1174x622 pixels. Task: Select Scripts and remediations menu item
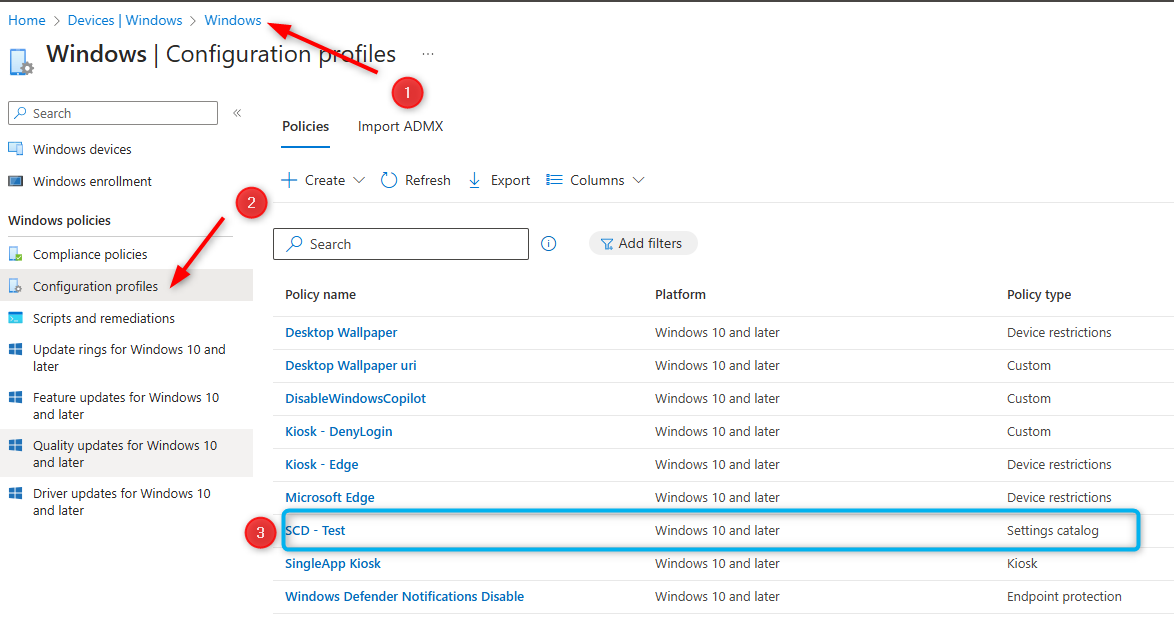tap(103, 318)
